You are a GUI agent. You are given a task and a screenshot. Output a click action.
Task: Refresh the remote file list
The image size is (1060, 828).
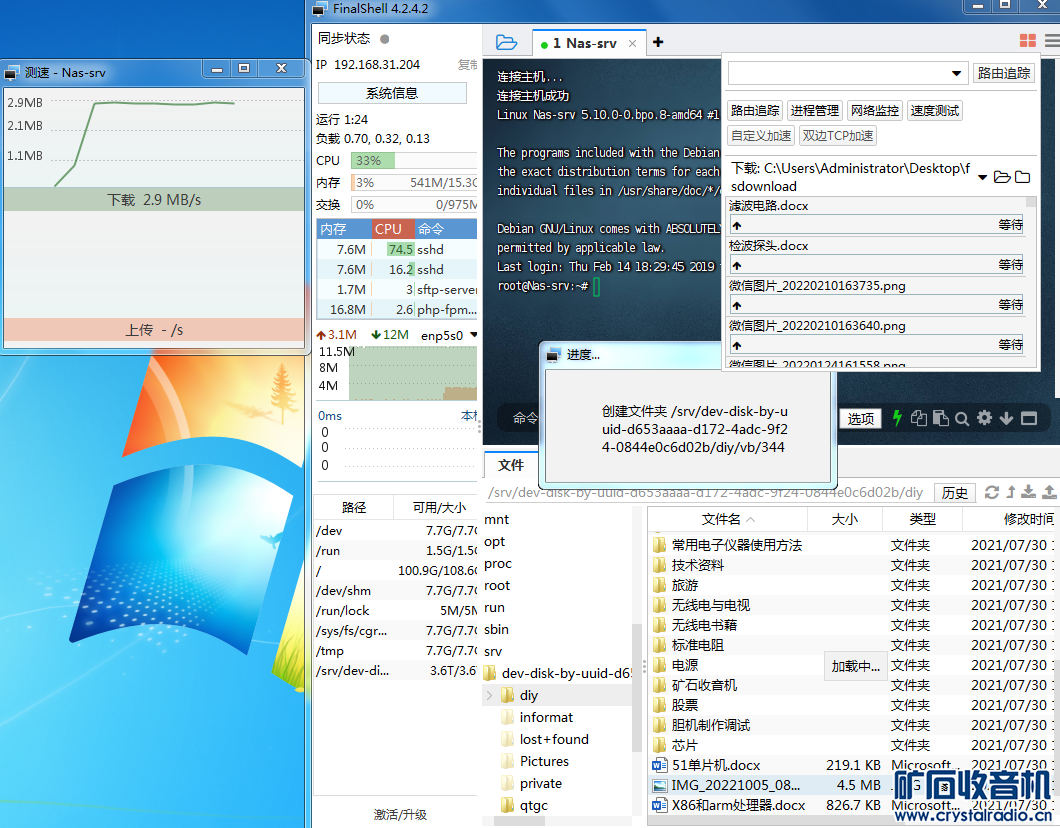click(992, 492)
